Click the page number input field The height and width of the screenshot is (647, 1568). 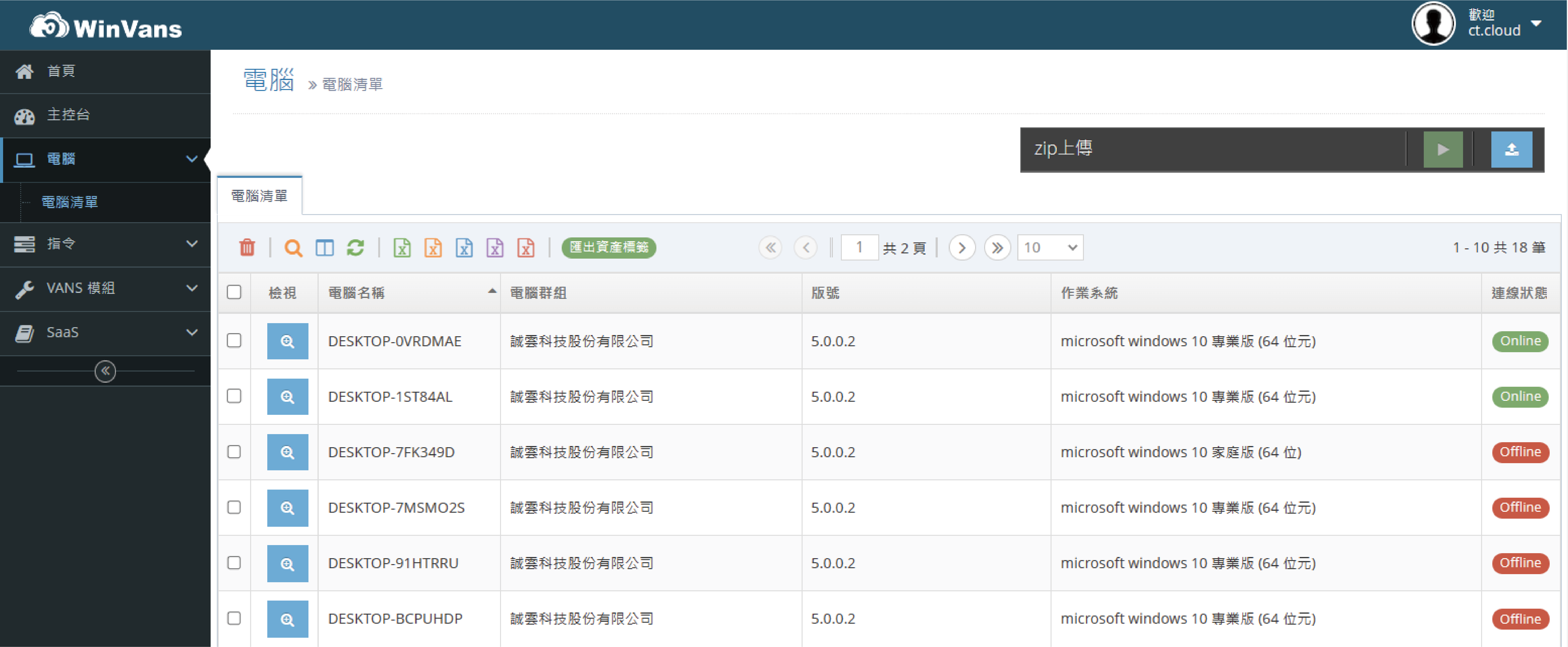pos(859,247)
